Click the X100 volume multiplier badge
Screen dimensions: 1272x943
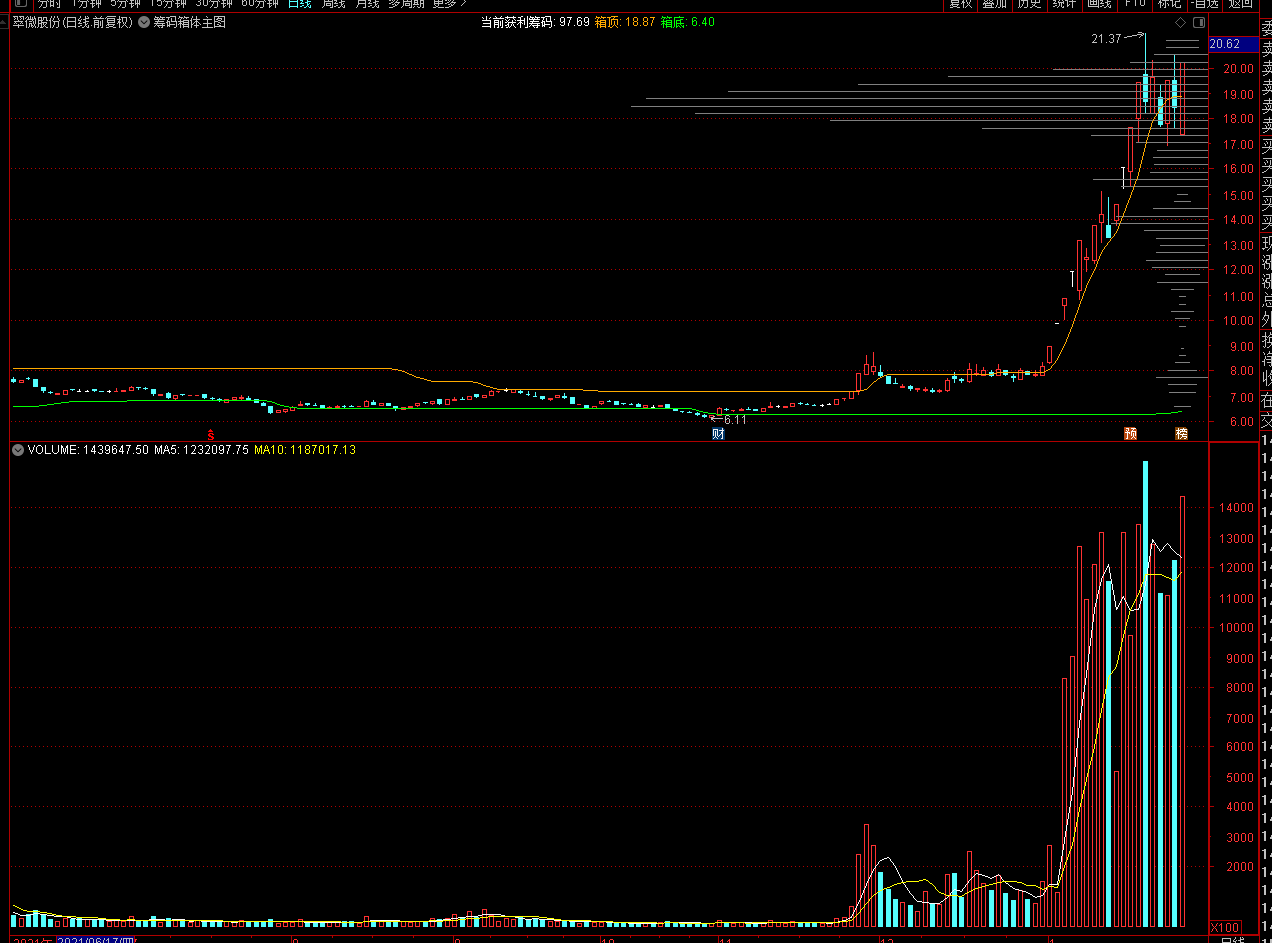1225,928
